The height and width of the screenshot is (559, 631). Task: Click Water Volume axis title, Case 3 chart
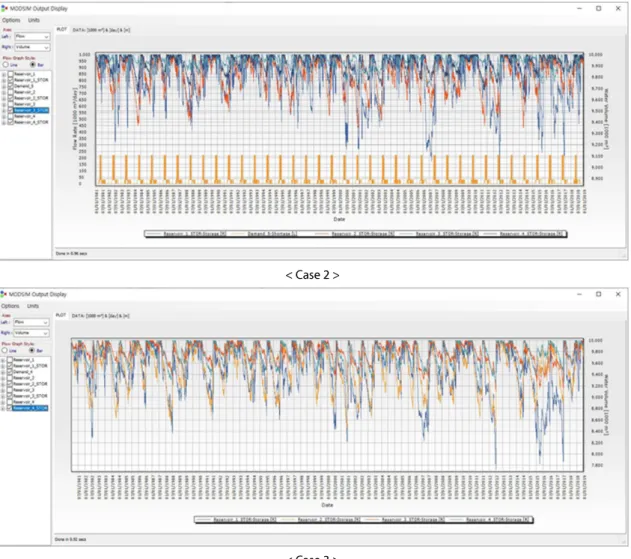pos(606,404)
